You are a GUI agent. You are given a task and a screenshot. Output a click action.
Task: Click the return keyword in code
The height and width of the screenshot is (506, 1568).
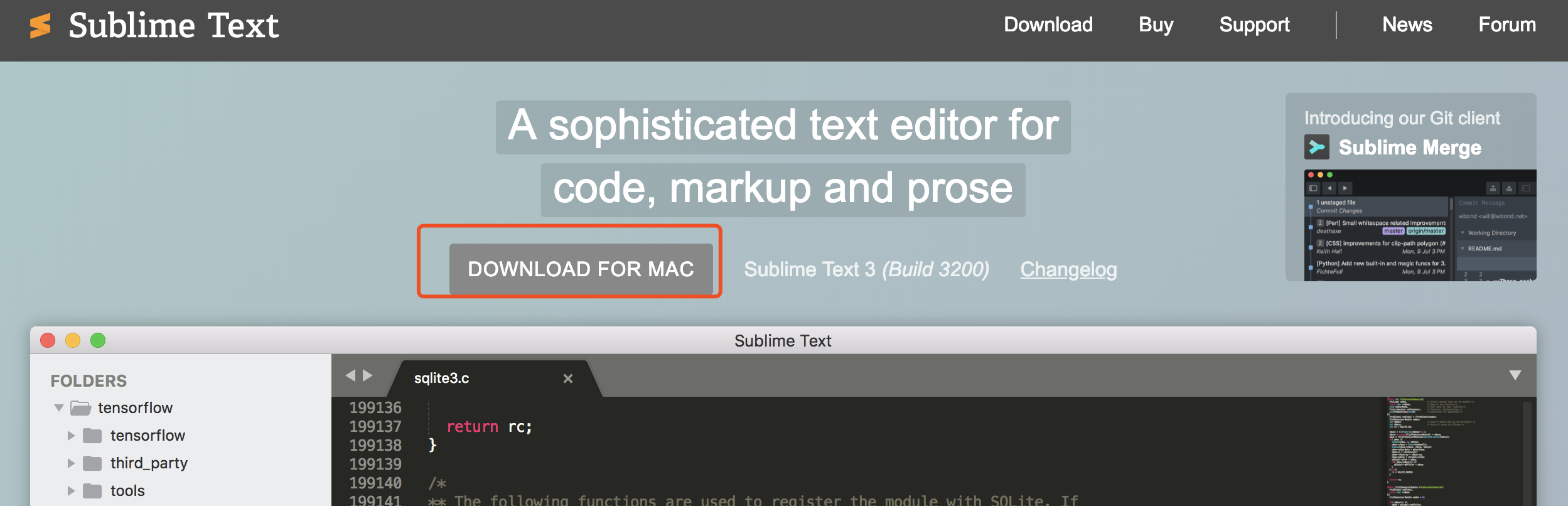[x=472, y=427]
